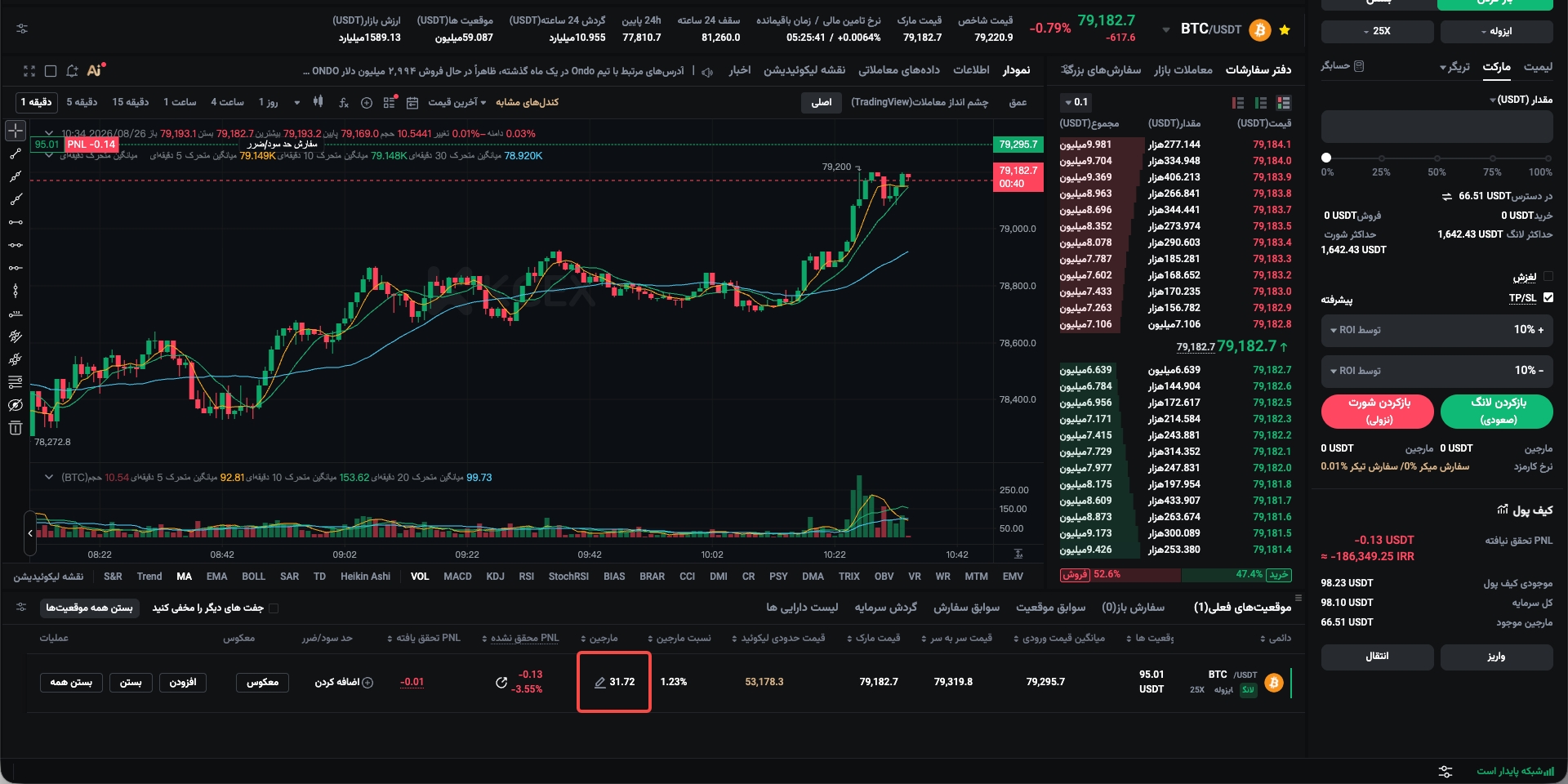Open the BTC/USDT pair selector arrow
1568x784 pixels.
pyautogui.click(x=1165, y=30)
